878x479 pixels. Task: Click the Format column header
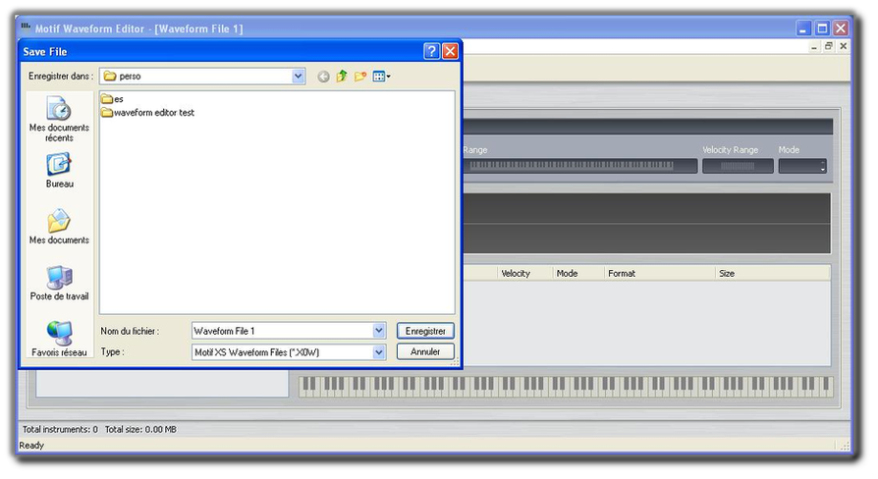[x=660, y=273]
